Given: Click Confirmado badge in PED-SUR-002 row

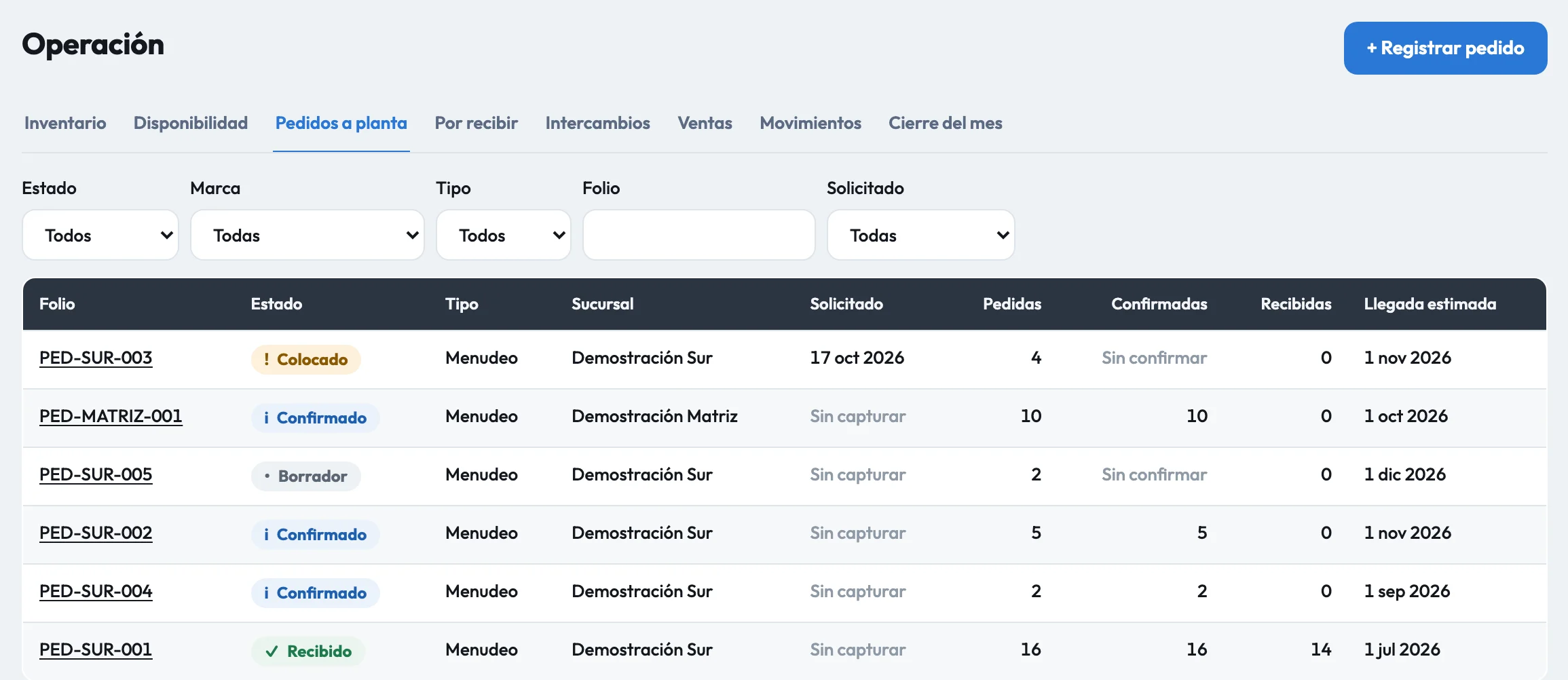Looking at the screenshot, I should (316, 535).
